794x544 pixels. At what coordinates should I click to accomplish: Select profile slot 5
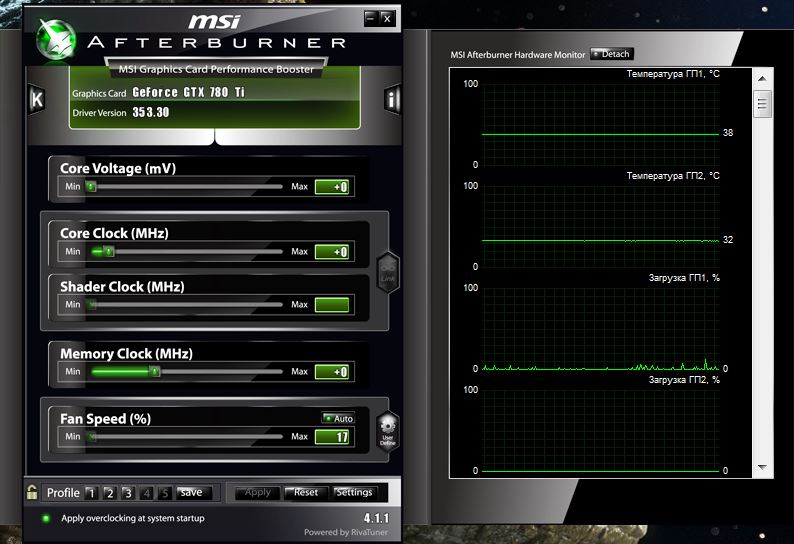165,493
